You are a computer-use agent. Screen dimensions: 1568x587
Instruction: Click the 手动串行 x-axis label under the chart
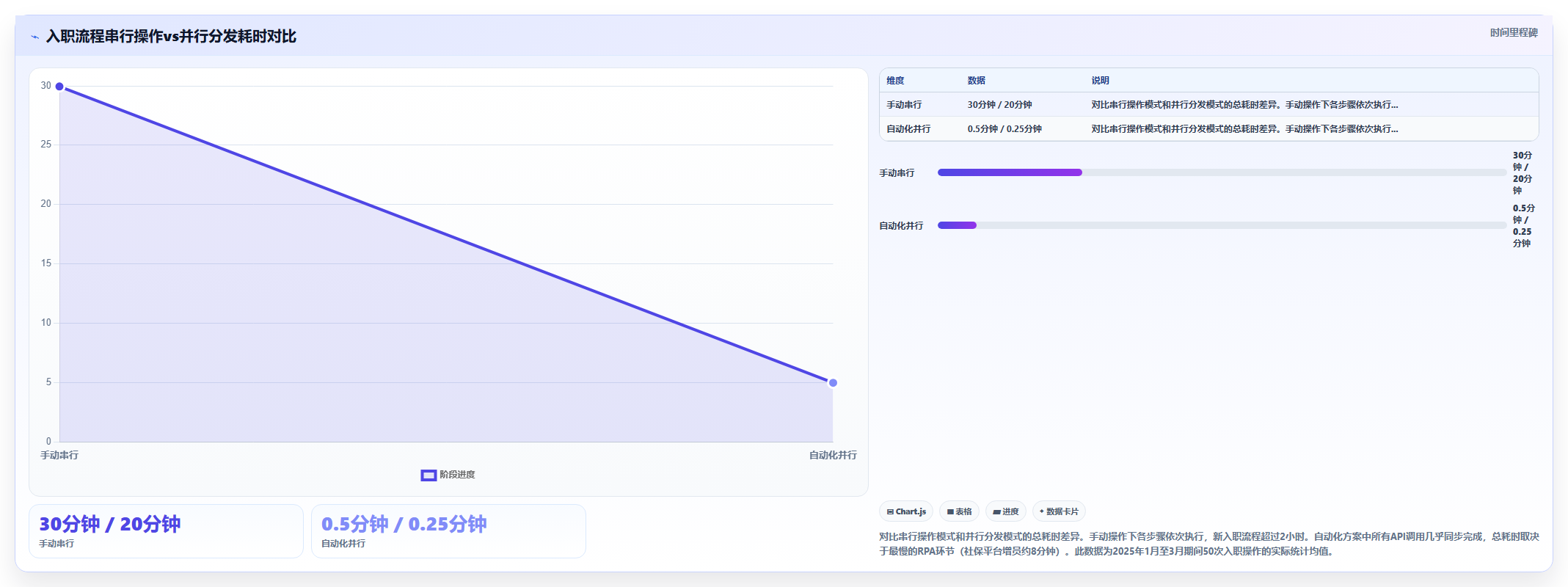pos(59,456)
